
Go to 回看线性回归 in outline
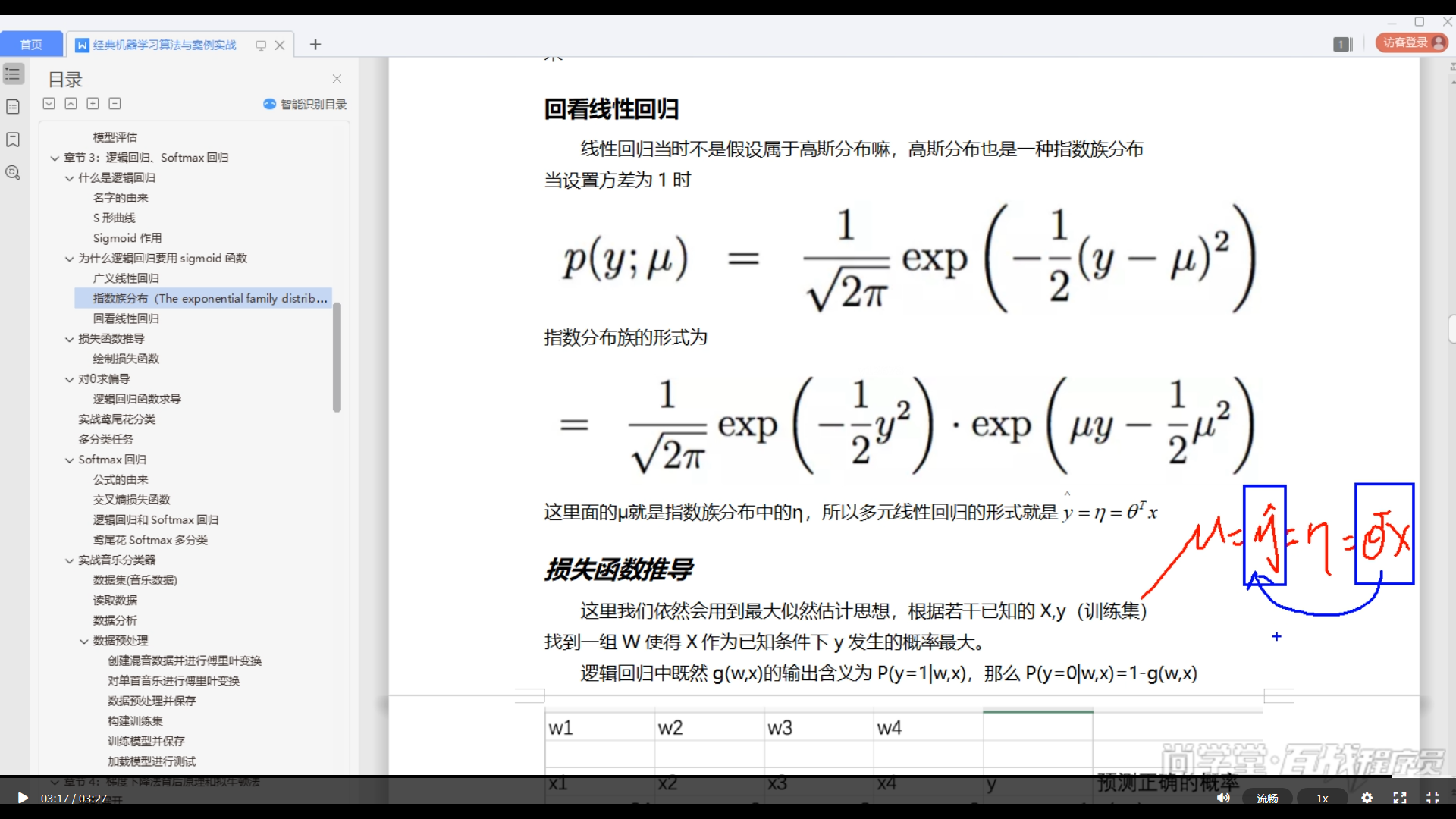pos(126,318)
